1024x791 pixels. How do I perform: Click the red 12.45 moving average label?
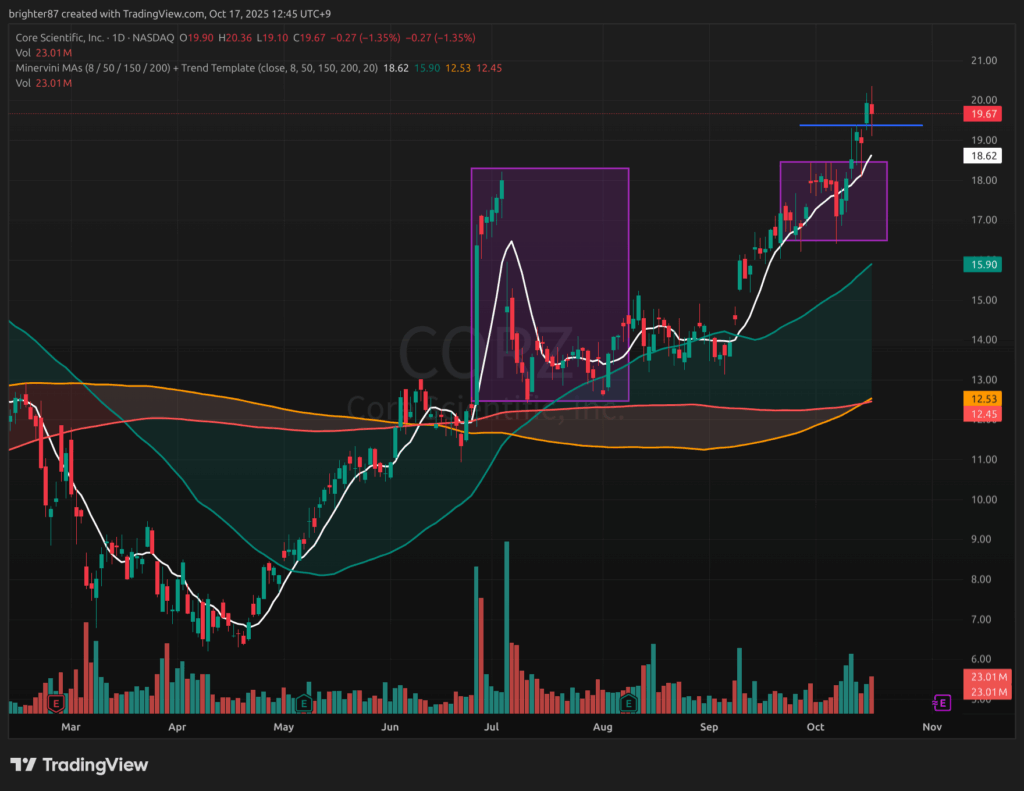point(980,413)
